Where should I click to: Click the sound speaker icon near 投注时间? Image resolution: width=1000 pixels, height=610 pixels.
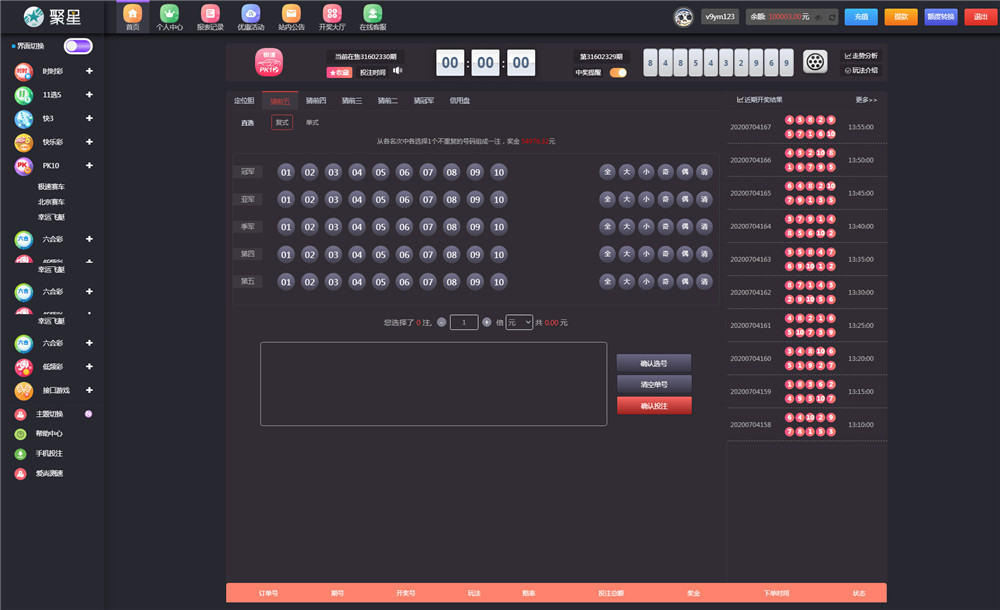pyautogui.click(x=397, y=71)
